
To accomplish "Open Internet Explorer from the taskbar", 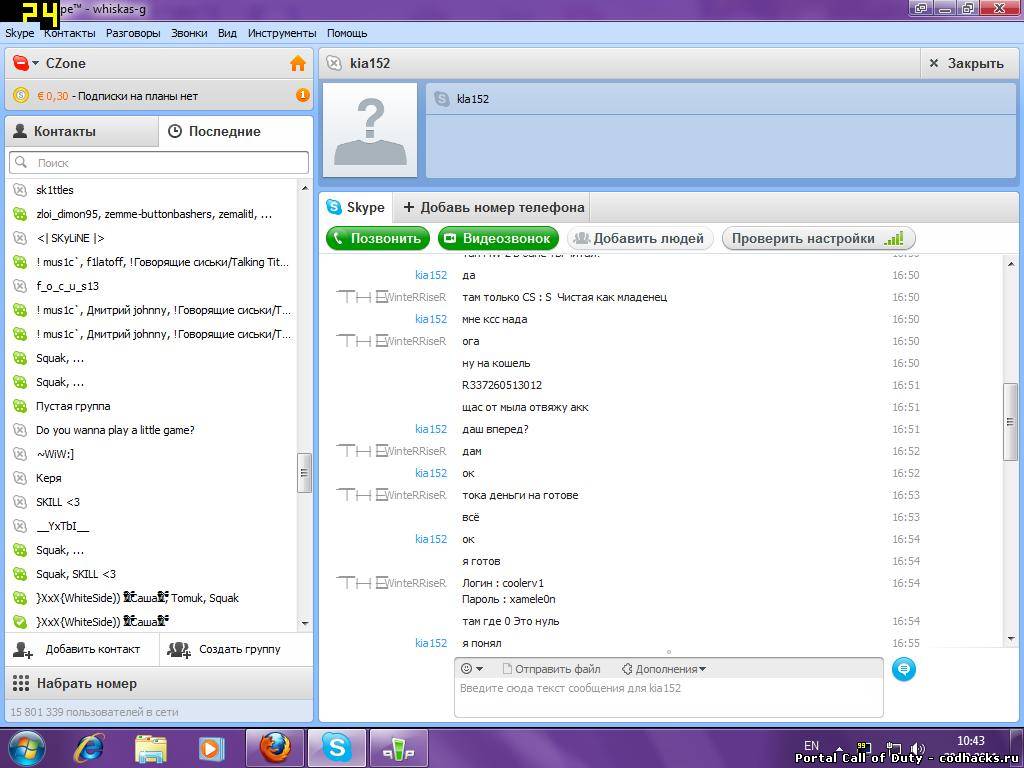I will (88, 748).
